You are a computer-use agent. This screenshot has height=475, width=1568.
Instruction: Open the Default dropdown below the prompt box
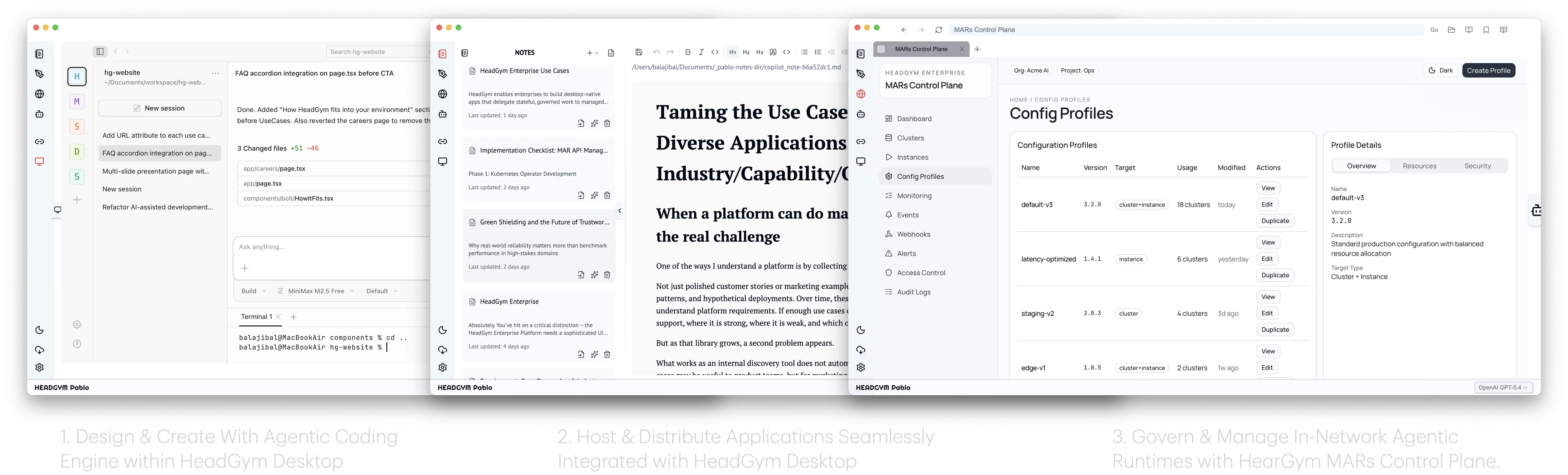[x=382, y=291]
